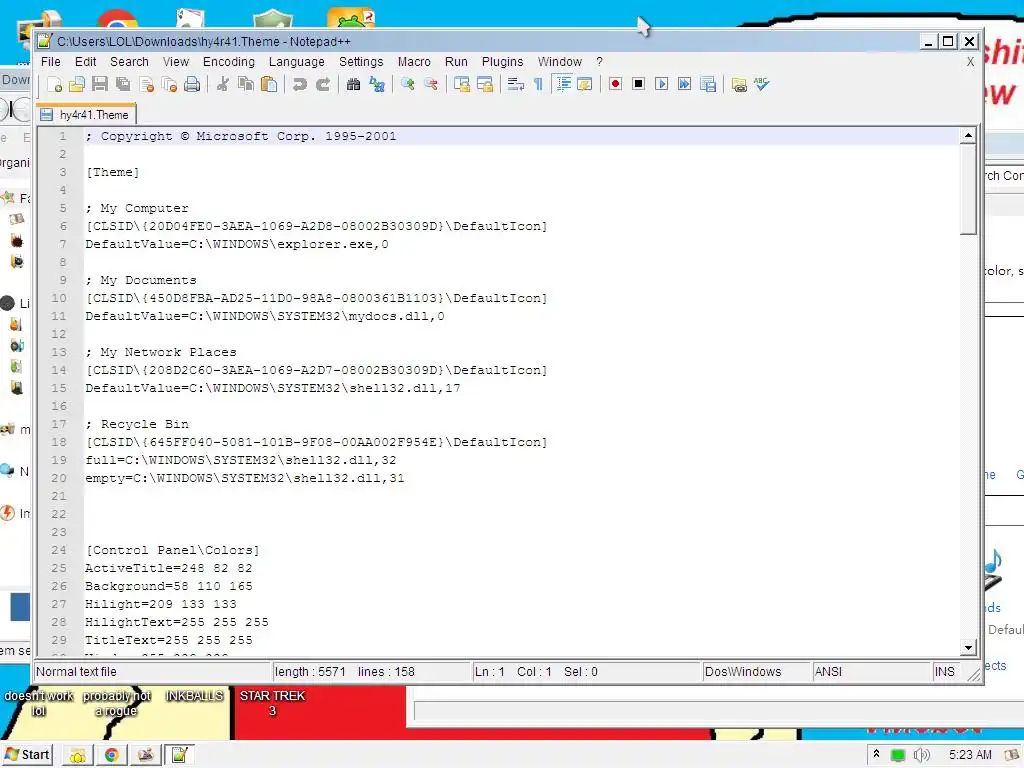Toggle Show Indent Guide button
Screen dimensions: 1024x768
tap(562, 84)
